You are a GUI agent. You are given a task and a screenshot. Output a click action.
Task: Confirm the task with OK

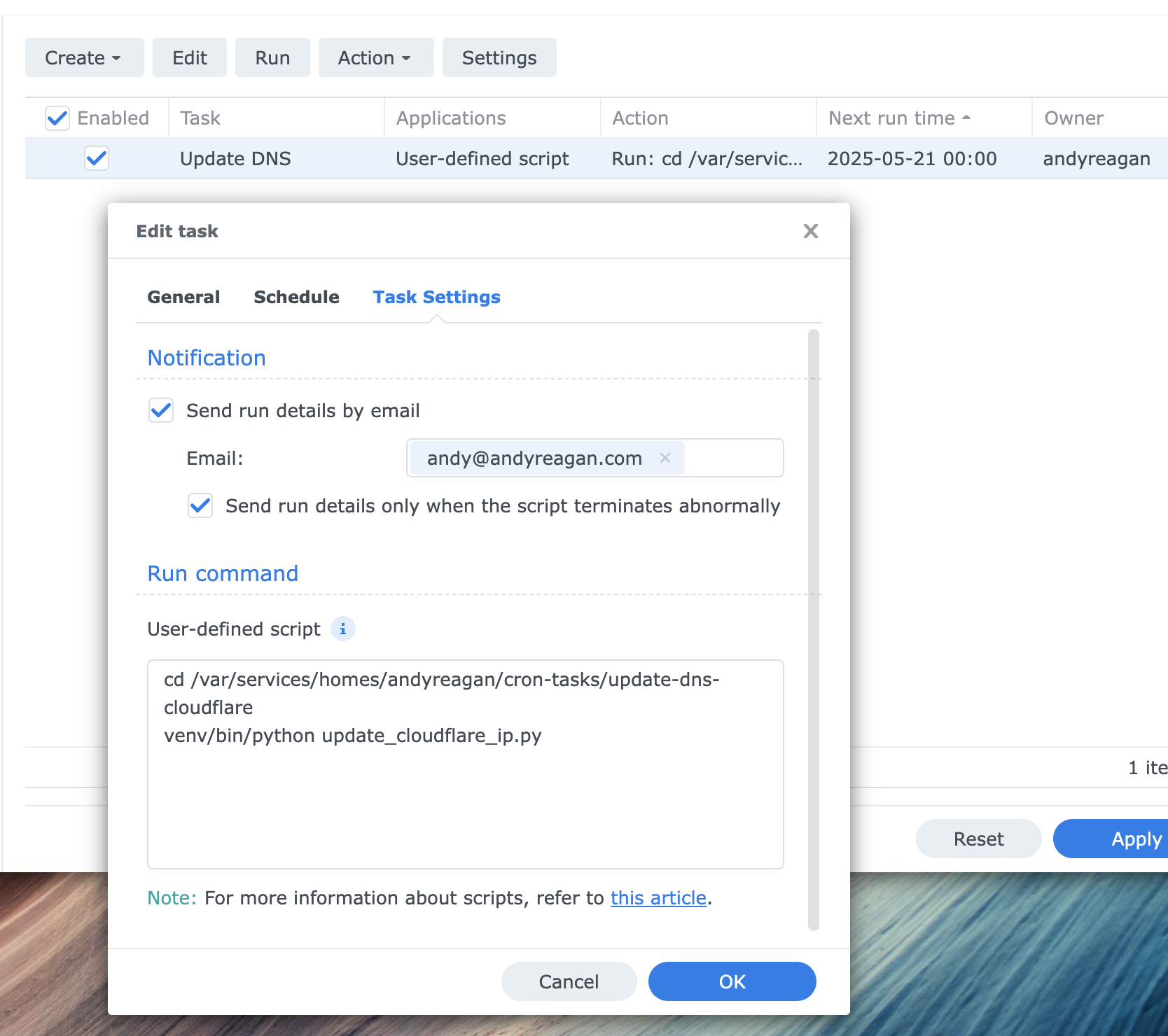tap(732, 981)
